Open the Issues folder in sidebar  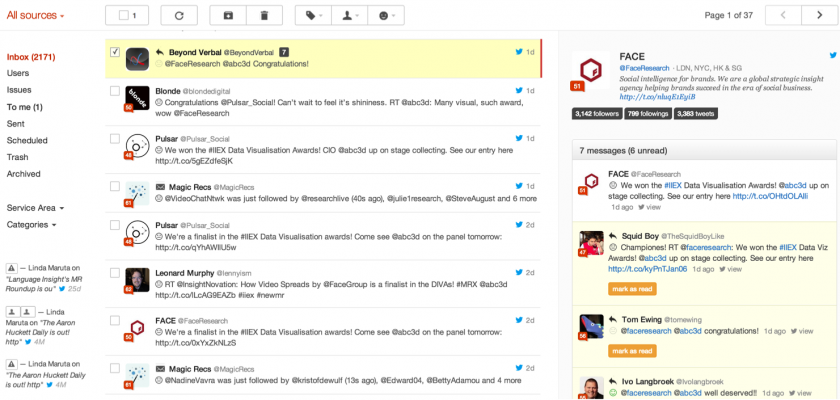click(19, 90)
